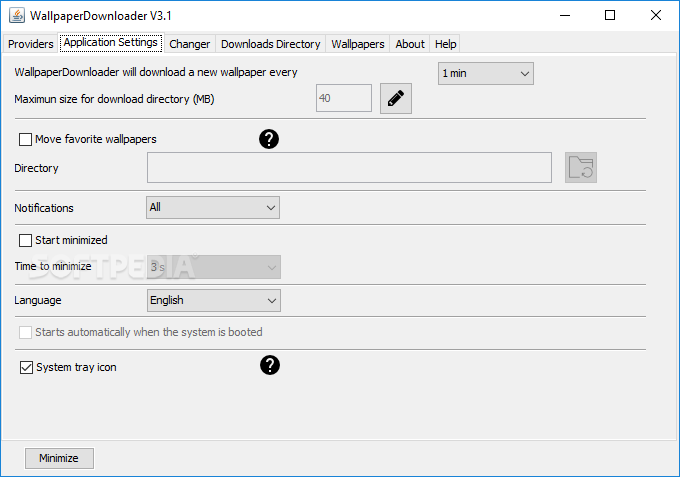
Task: Open help for System tray icon
Action: click(x=270, y=365)
